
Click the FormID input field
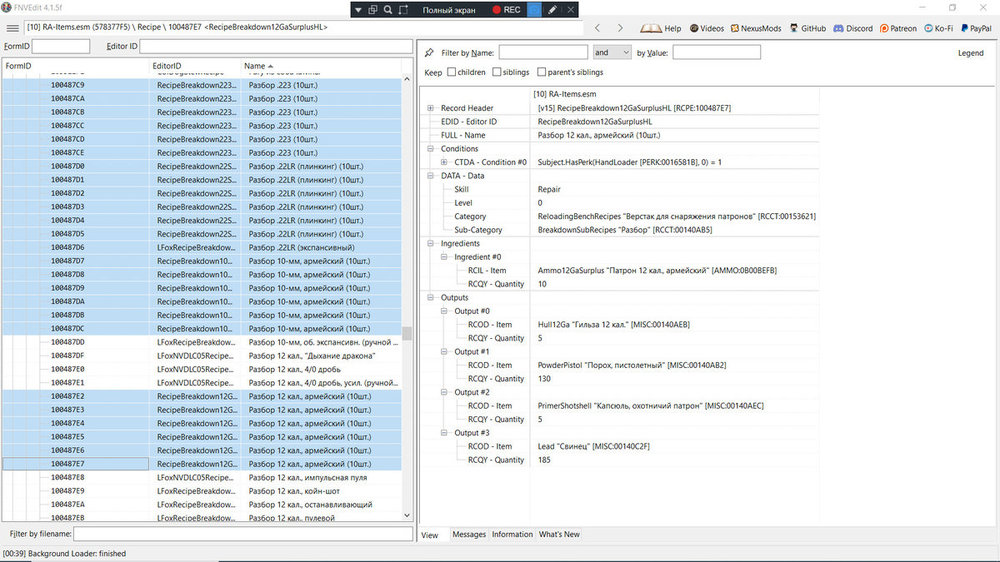pyautogui.click(x=61, y=46)
